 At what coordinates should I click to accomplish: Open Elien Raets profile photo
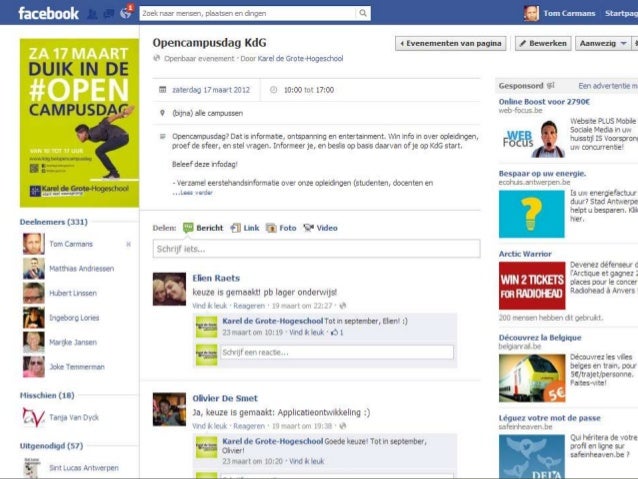point(169,289)
